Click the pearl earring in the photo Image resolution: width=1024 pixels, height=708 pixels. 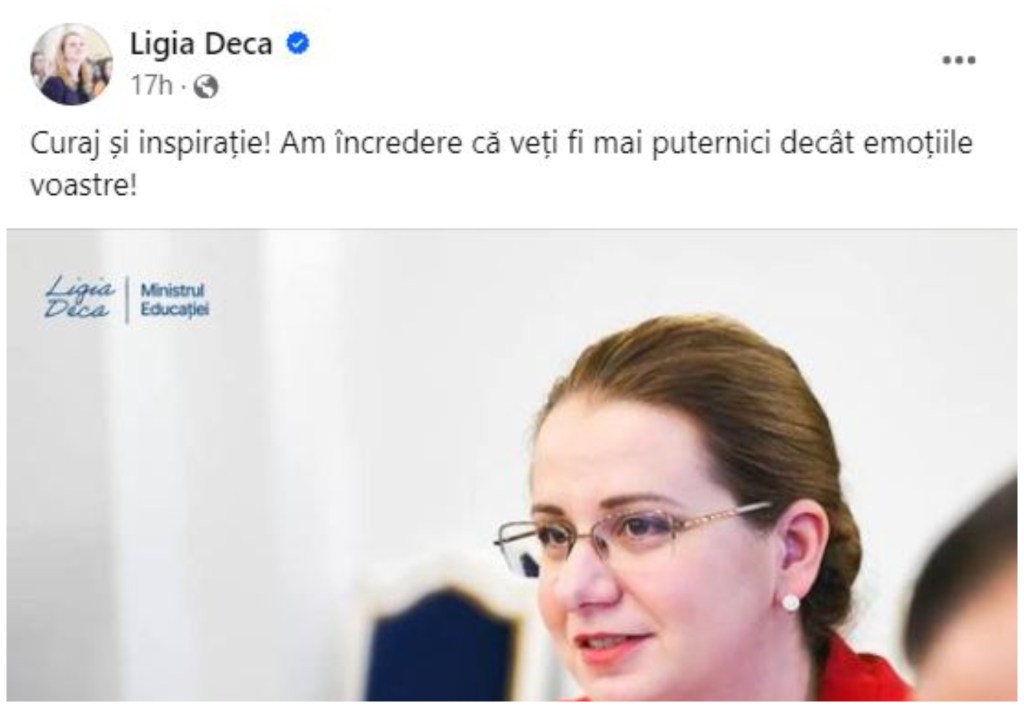(790, 602)
